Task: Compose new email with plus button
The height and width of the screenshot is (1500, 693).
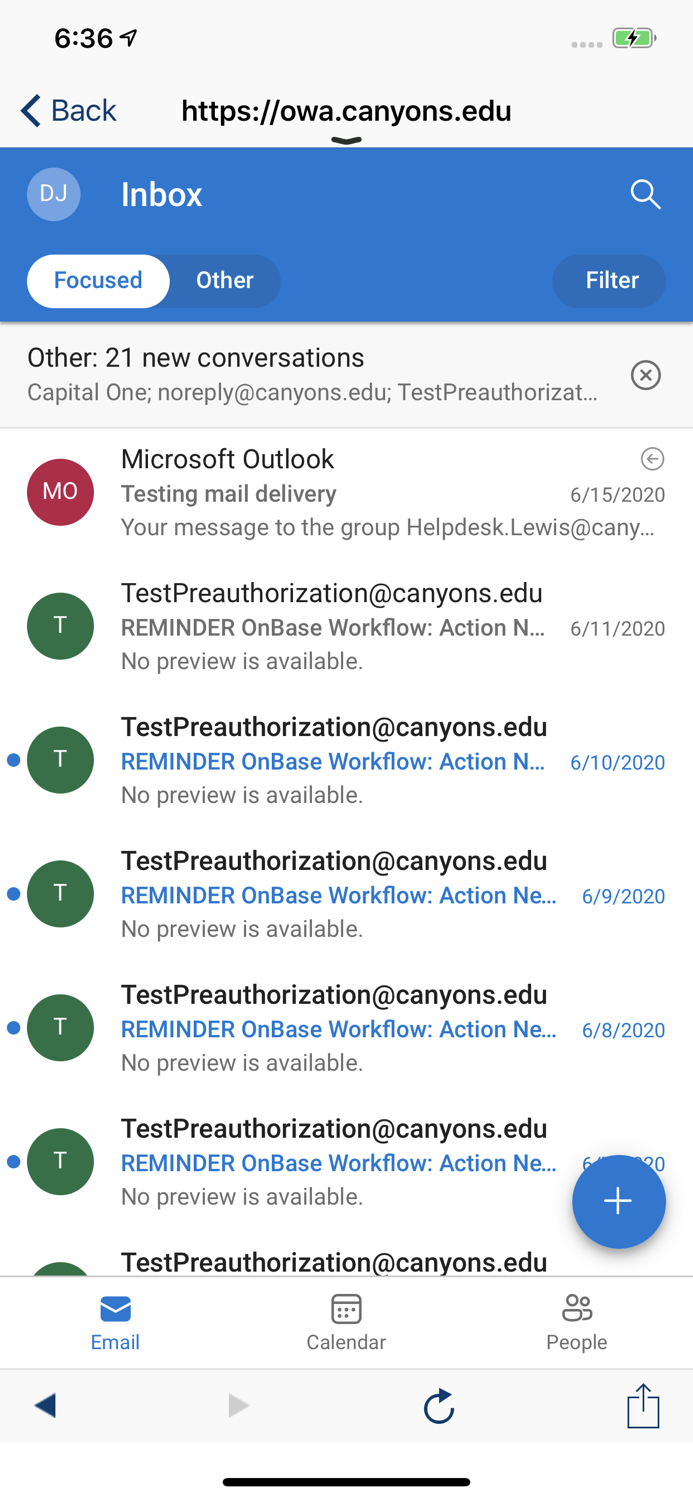Action: [x=618, y=1201]
